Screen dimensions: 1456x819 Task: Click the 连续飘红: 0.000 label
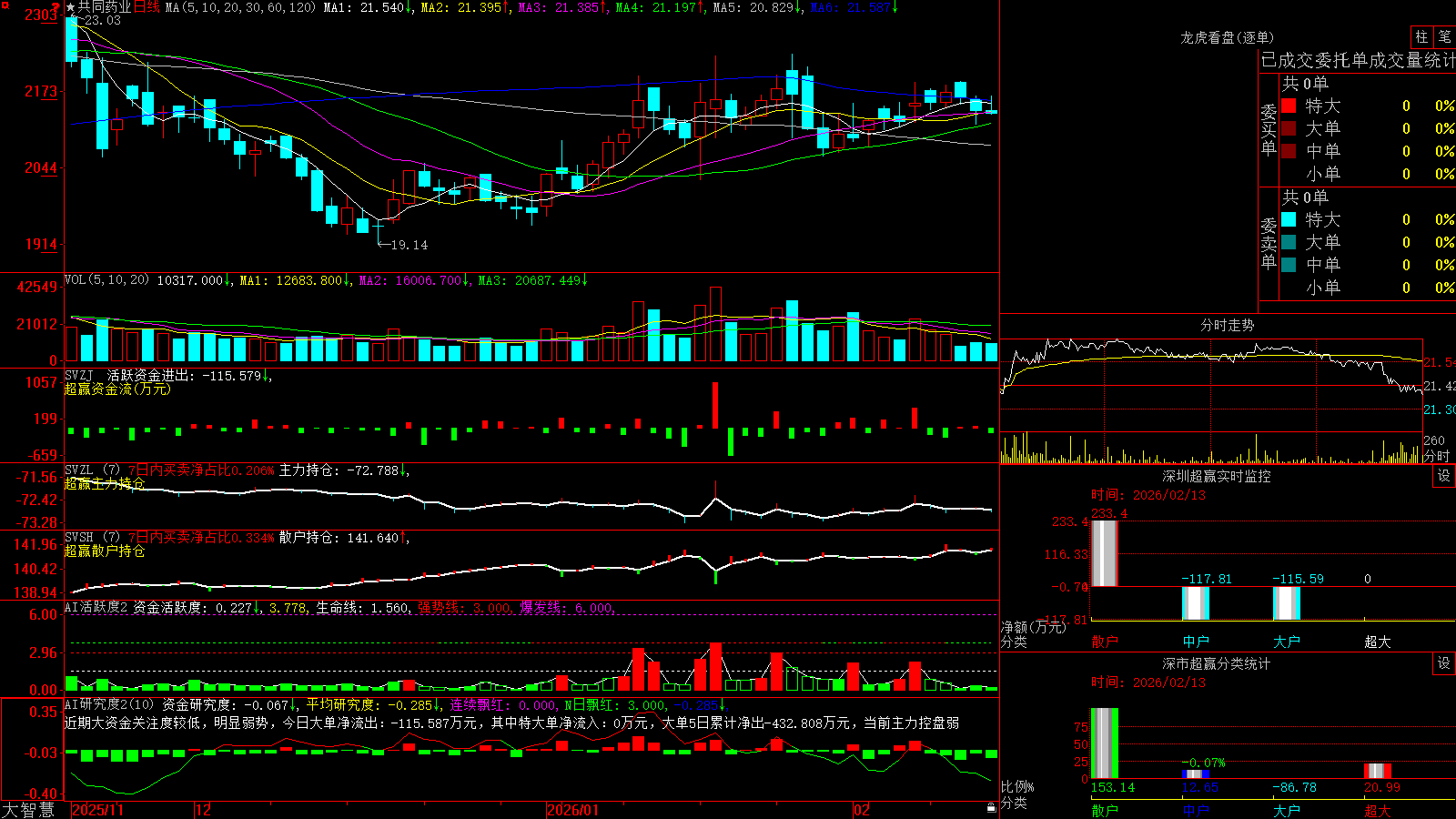click(503, 704)
